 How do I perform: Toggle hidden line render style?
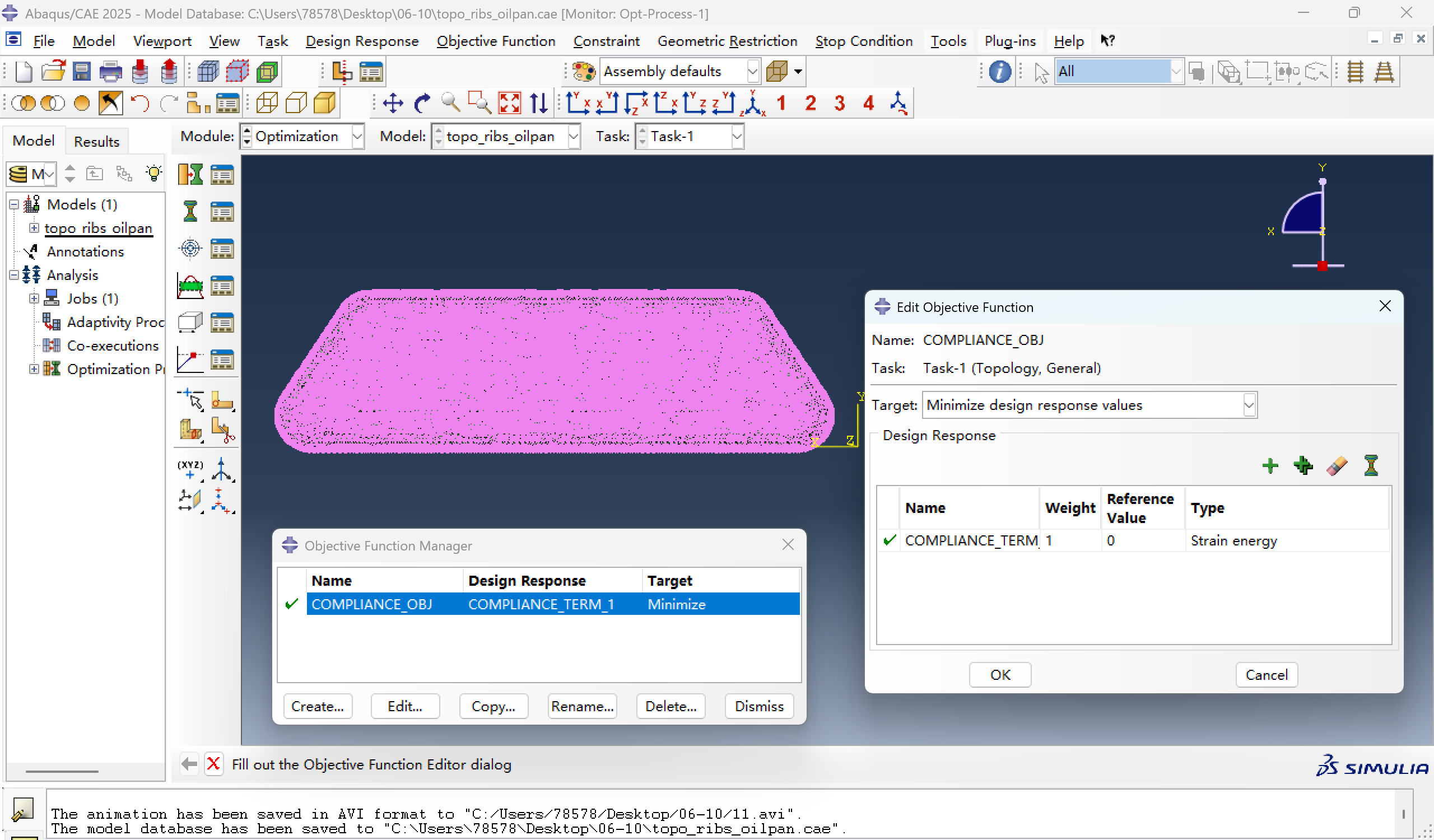(x=296, y=104)
